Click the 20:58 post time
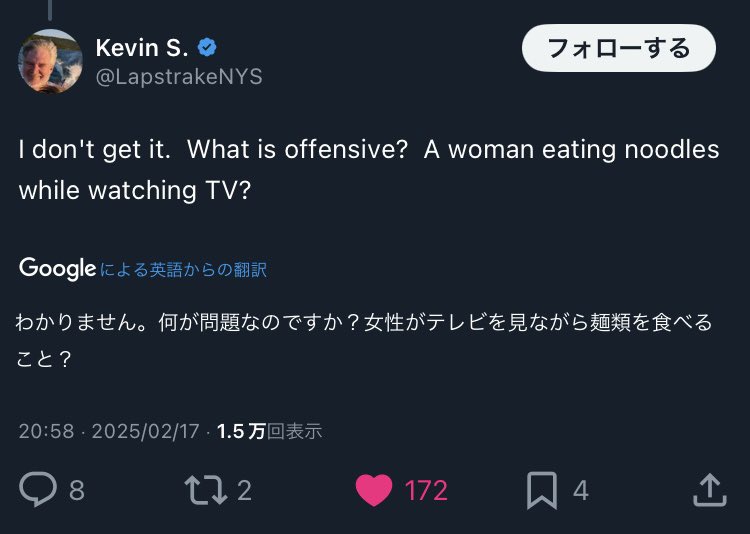Screen dimensions: 750x534 [46, 431]
